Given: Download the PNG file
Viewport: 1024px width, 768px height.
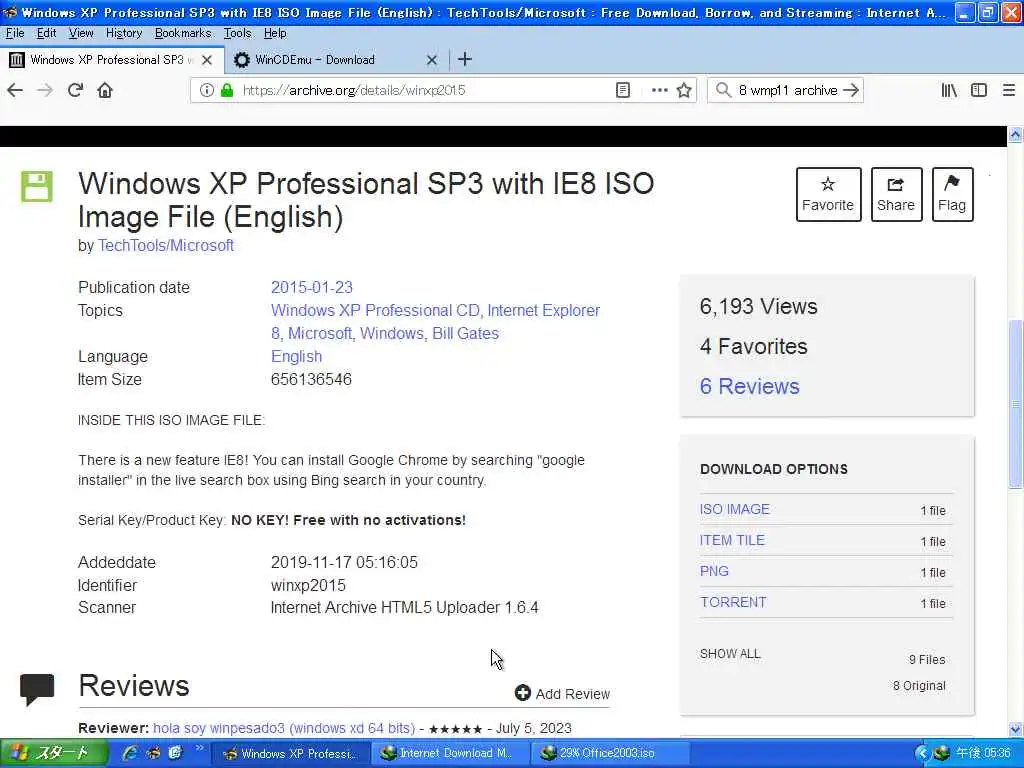Looking at the screenshot, I should point(714,571).
